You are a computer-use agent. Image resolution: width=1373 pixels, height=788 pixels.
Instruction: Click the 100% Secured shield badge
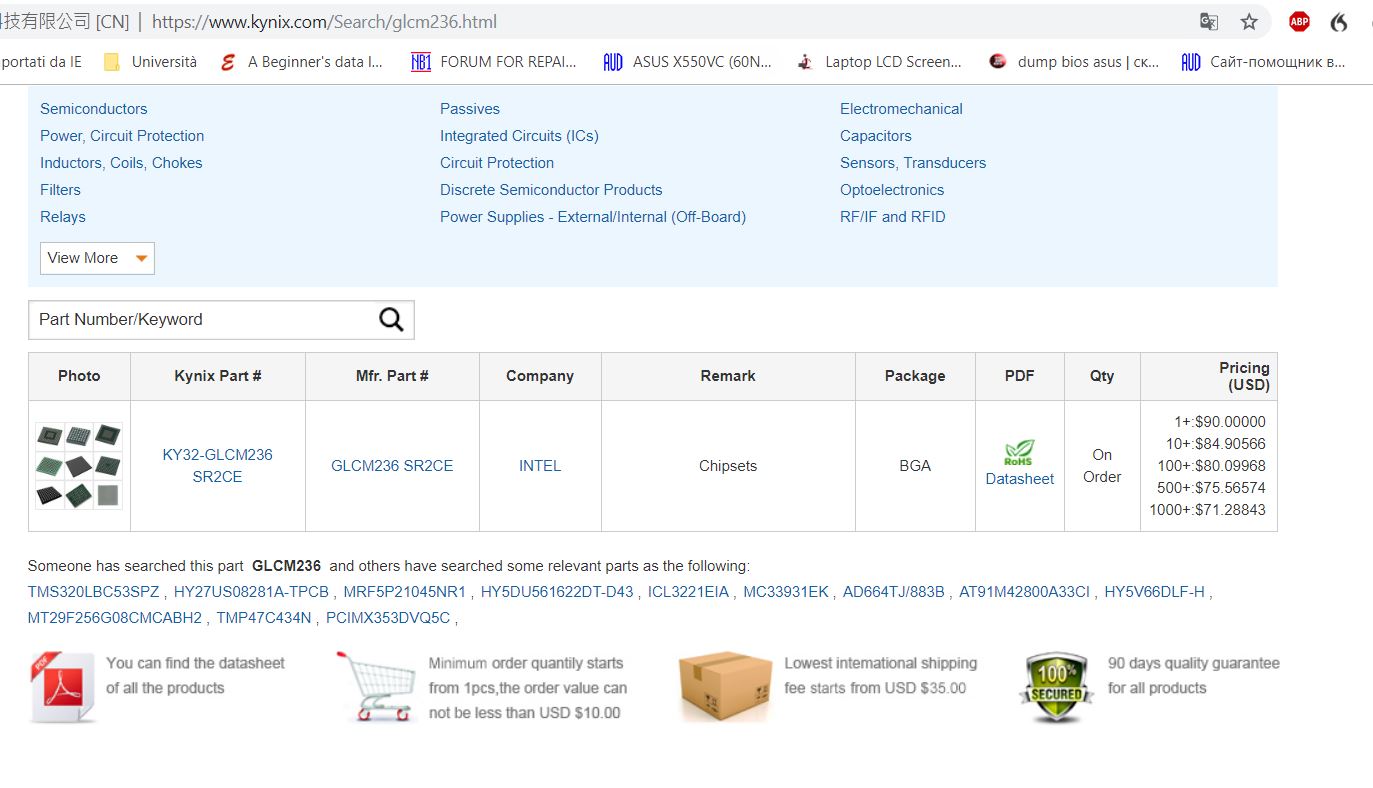tap(1056, 688)
